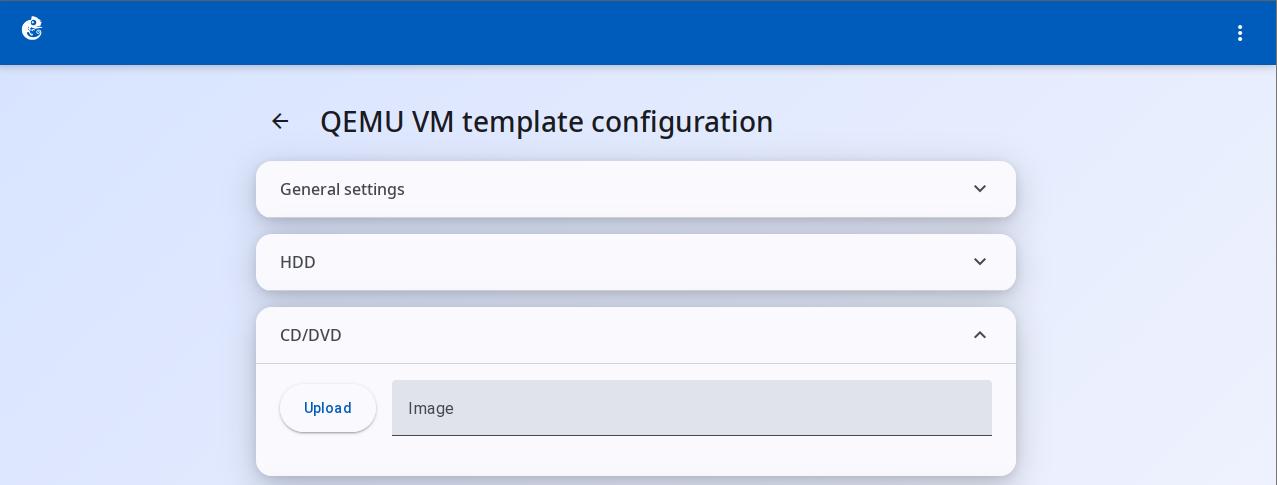Screen dimensions: 1277x485
Task: Expand the HDD section chevron
Action: tap(980, 262)
